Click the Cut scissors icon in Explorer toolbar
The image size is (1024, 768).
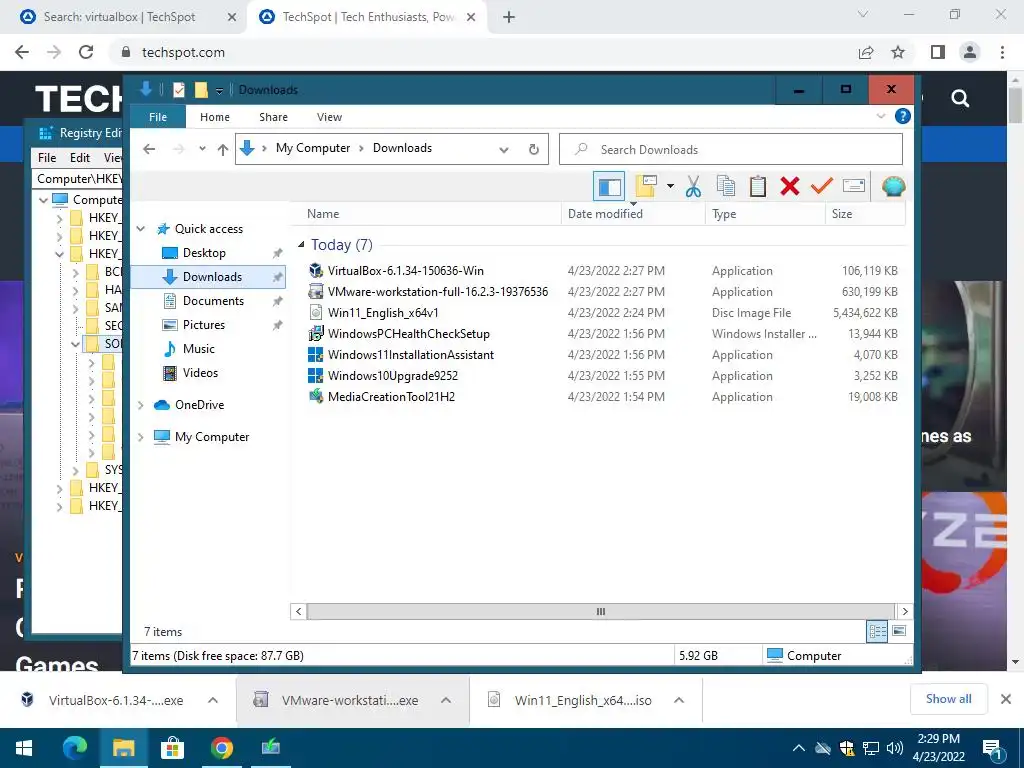694,187
